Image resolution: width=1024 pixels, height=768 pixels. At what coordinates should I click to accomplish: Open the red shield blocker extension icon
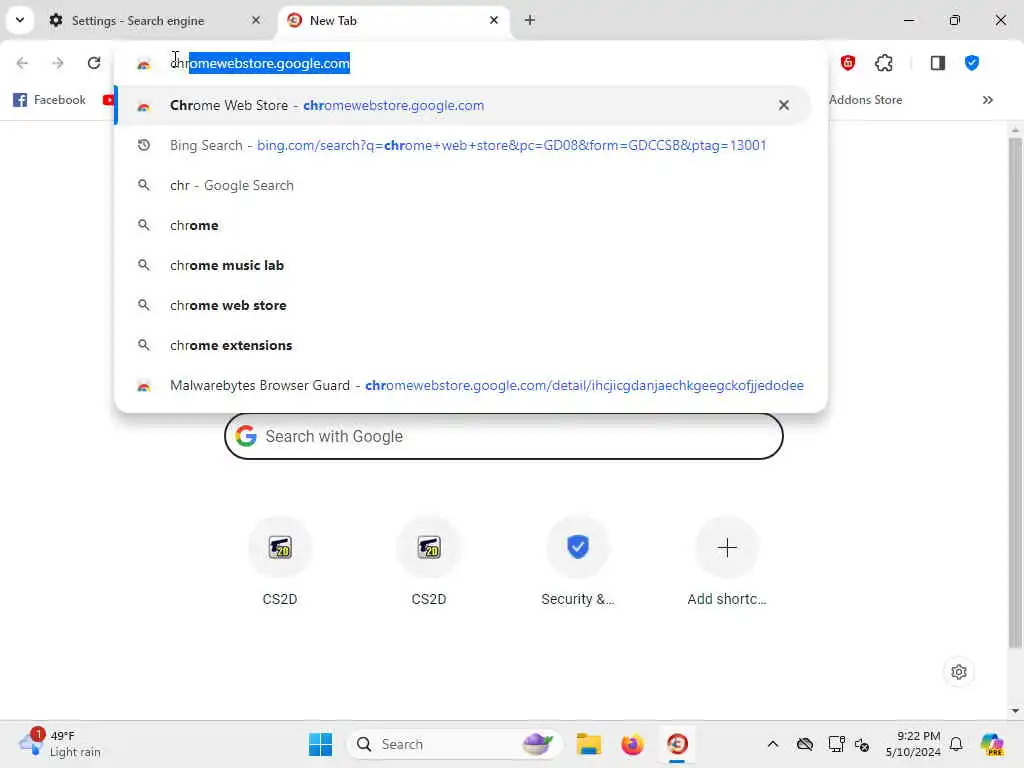pos(848,63)
